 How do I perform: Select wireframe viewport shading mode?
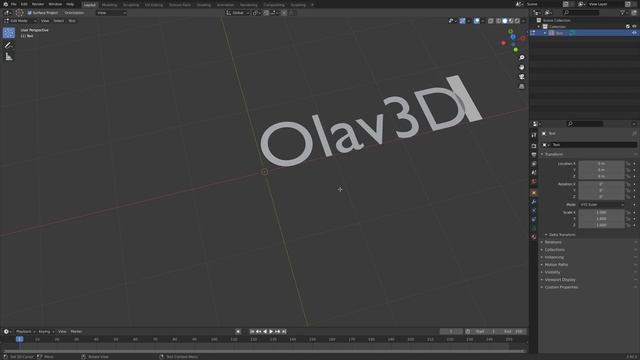tap(499, 21)
